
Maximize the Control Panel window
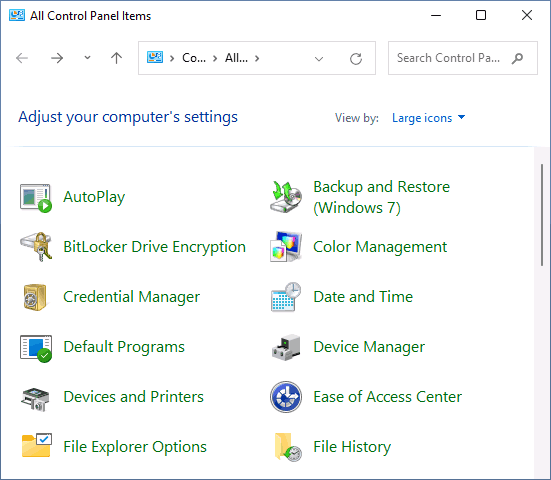[481, 15]
